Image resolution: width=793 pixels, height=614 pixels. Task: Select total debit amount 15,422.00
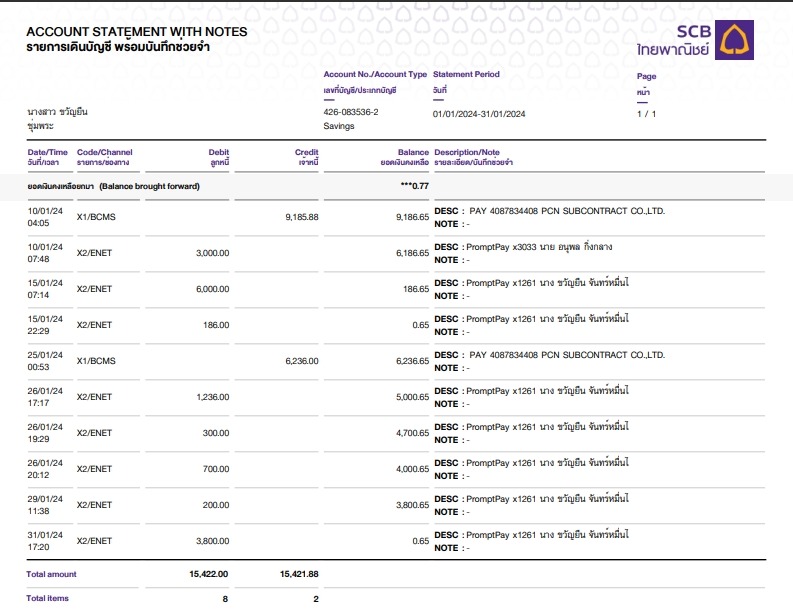pos(209,574)
